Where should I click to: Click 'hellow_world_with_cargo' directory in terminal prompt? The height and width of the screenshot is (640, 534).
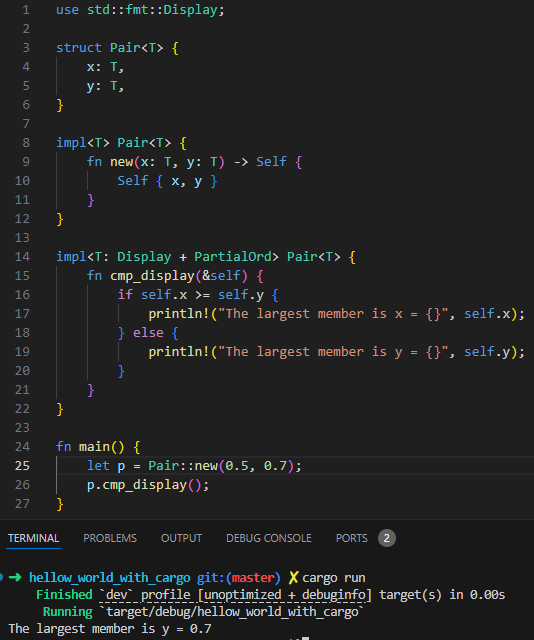pyautogui.click(x=109, y=578)
